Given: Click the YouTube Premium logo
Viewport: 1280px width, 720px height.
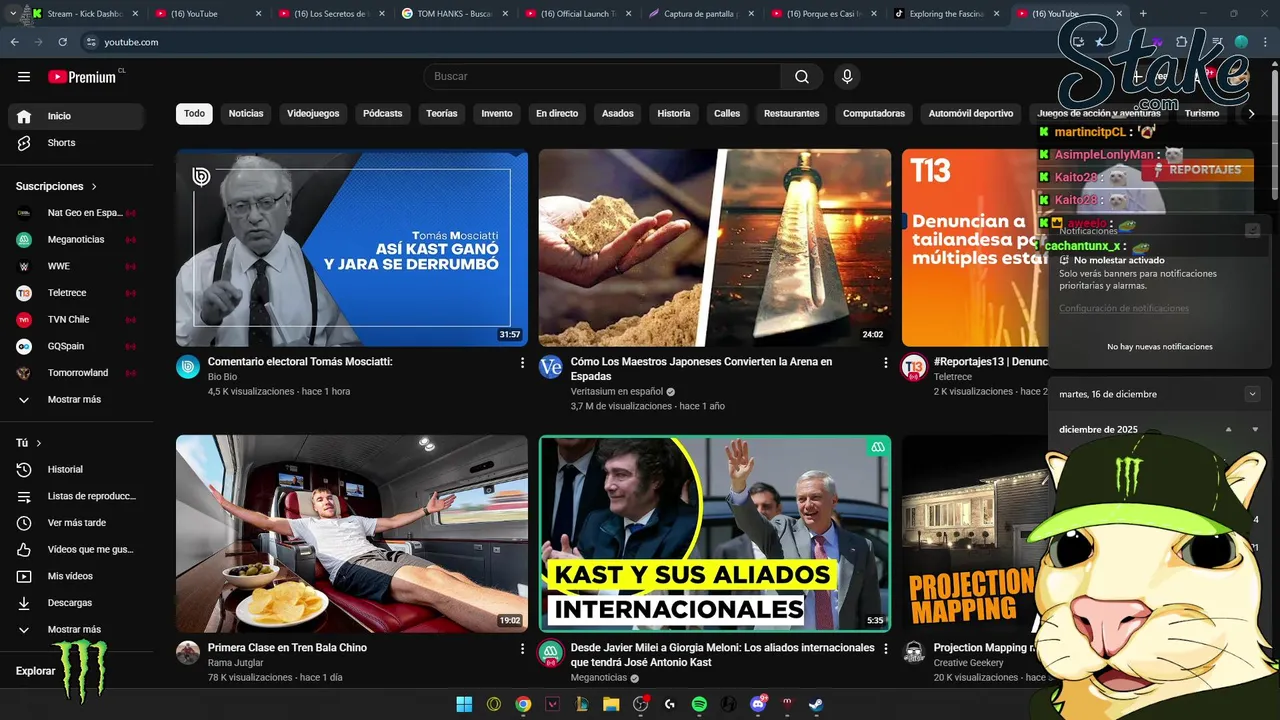Looking at the screenshot, I should click(x=81, y=77).
